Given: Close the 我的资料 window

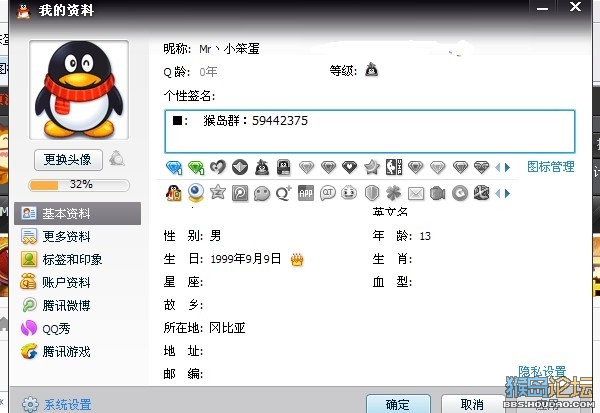Looking at the screenshot, I should 575,7.
